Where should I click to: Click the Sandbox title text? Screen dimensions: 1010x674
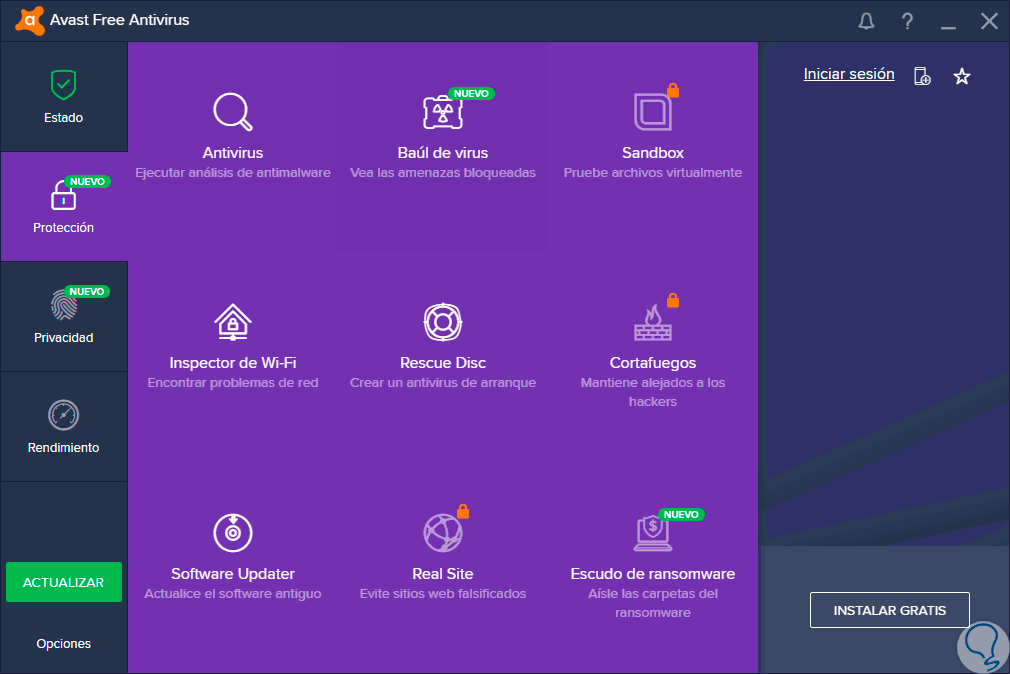[653, 153]
